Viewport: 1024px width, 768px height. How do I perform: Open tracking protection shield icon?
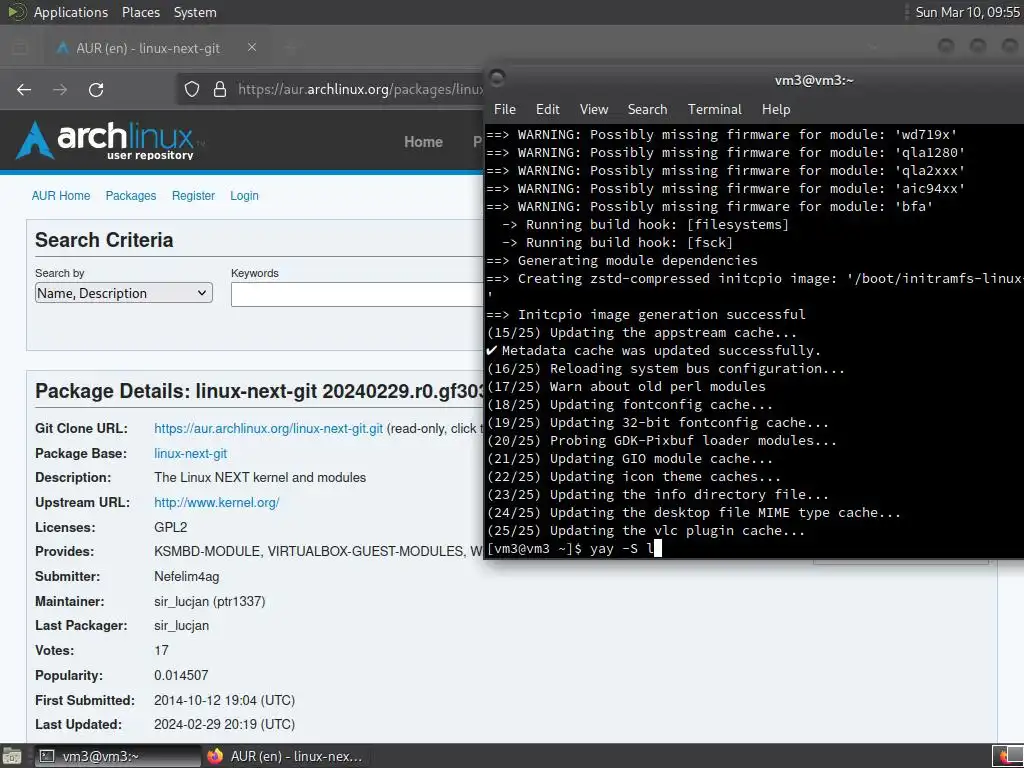click(x=191, y=89)
